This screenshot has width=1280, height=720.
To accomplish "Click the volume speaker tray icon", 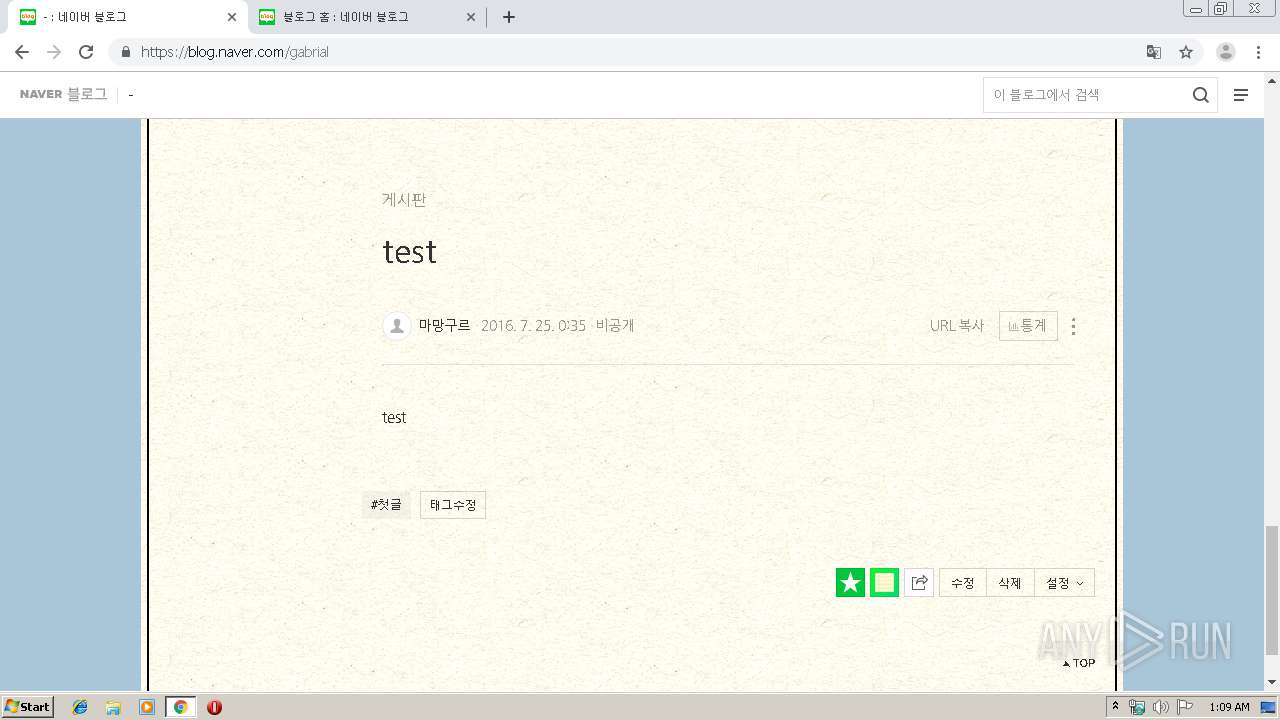I will pyautogui.click(x=1160, y=707).
